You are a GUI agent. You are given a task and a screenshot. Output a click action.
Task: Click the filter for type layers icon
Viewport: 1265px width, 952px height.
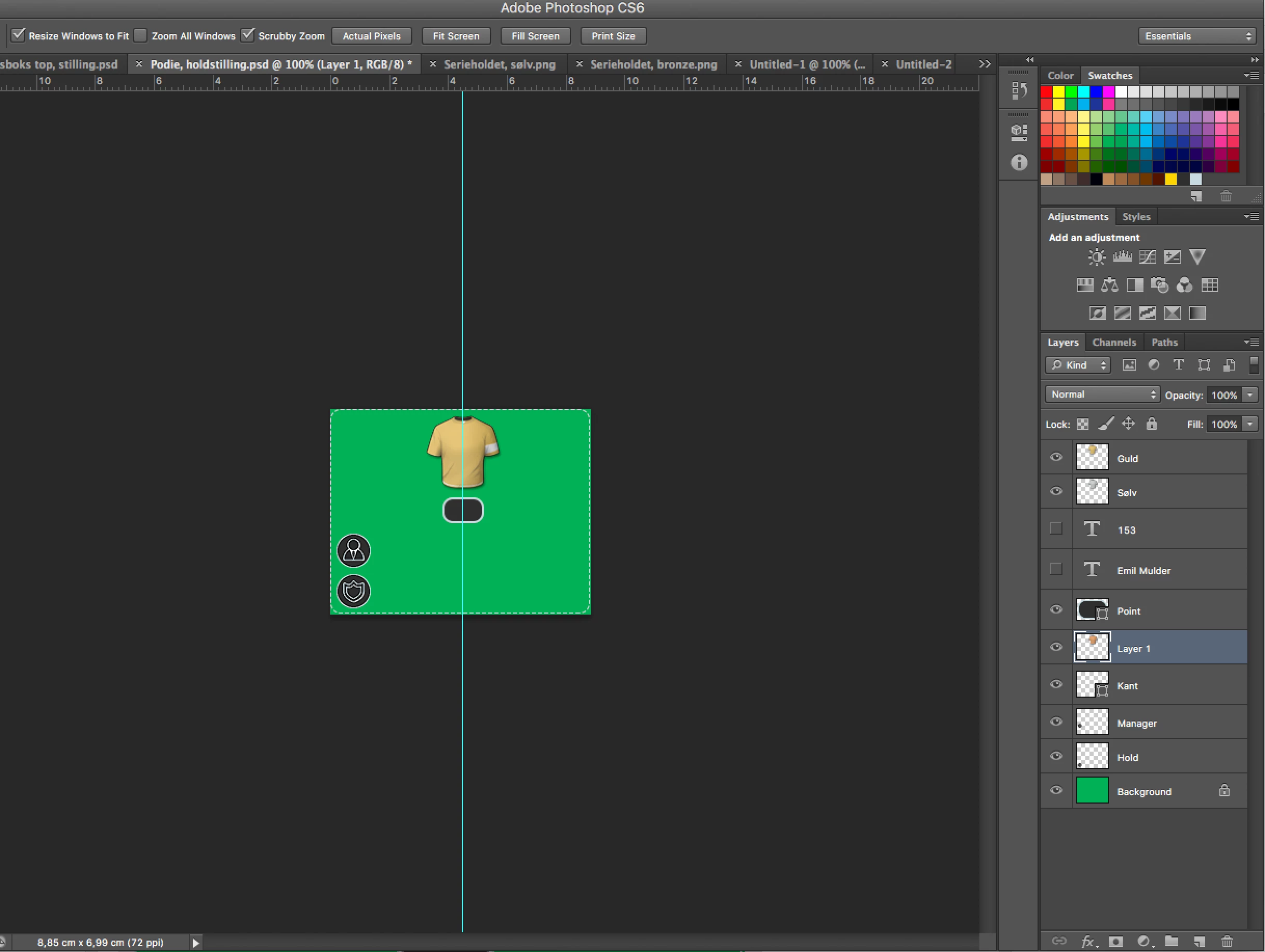(x=1178, y=365)
